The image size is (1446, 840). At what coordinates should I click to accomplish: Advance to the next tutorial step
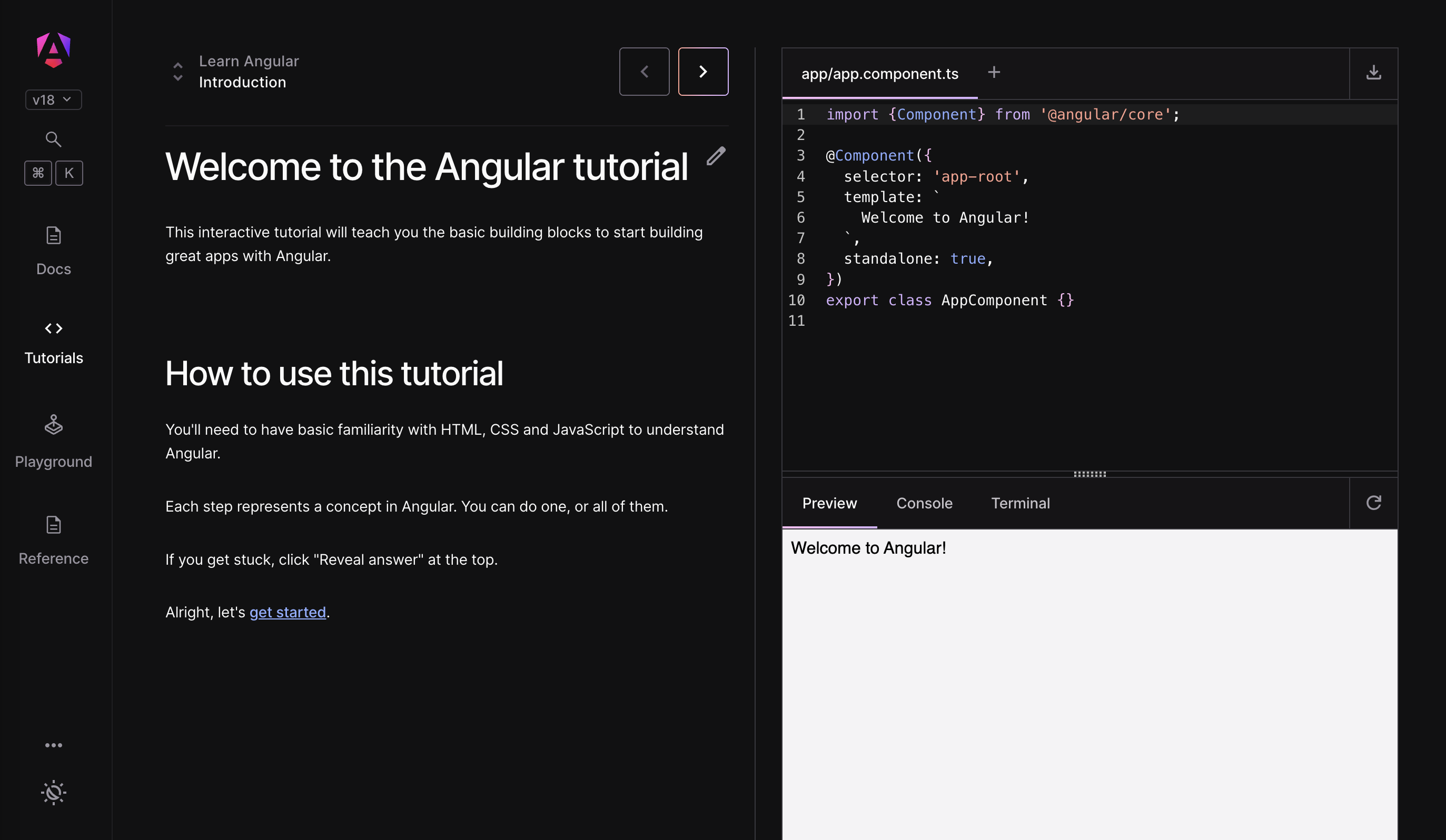coord(703,71)
